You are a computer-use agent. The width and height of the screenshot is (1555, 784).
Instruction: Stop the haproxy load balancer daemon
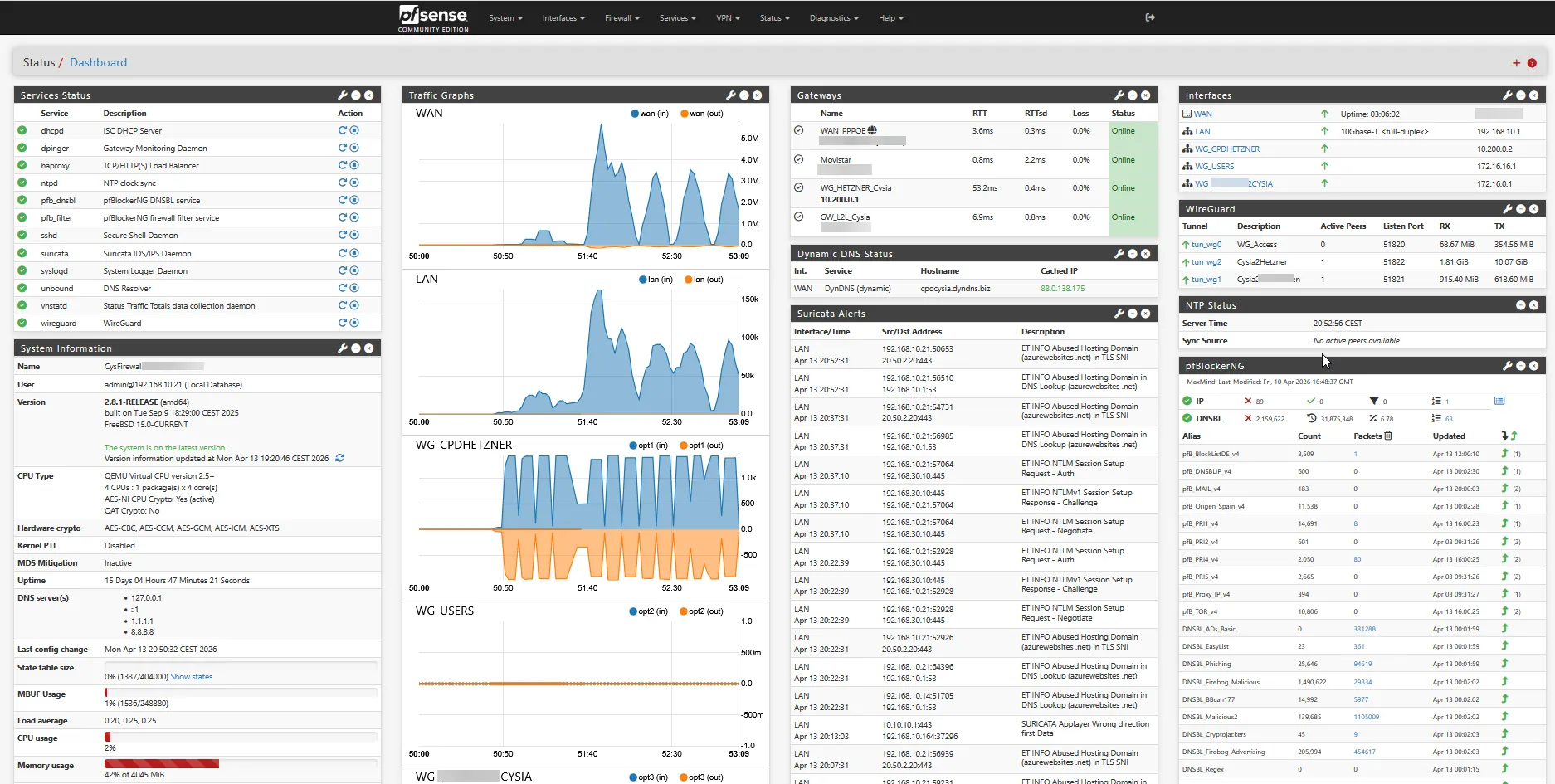[354, 165]
